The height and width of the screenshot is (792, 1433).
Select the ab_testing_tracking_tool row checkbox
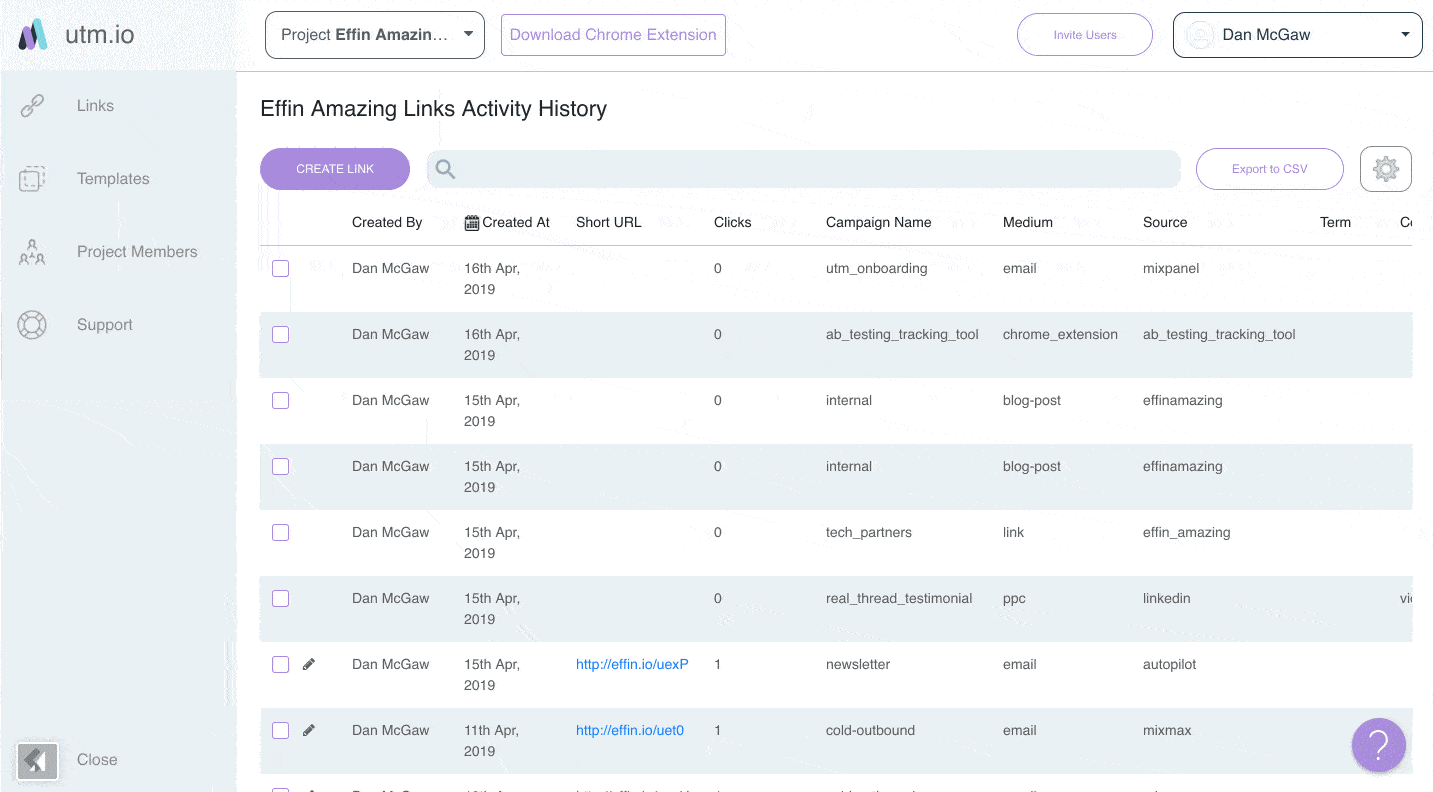281,335
